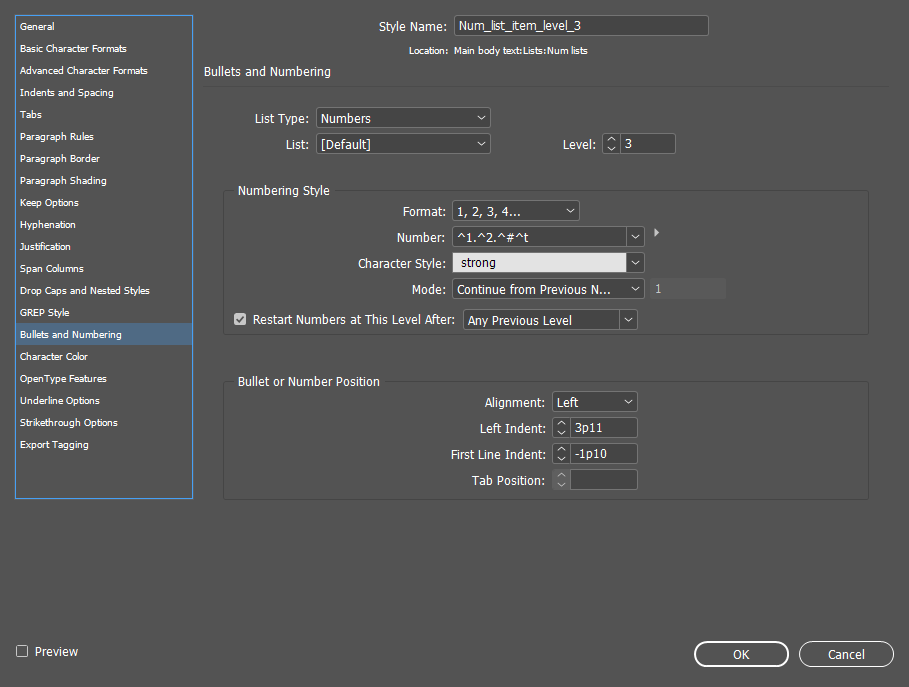Screen dimensions: 909x687
Task: Click inside the Style Name field
Action: [x=580, y=25]
